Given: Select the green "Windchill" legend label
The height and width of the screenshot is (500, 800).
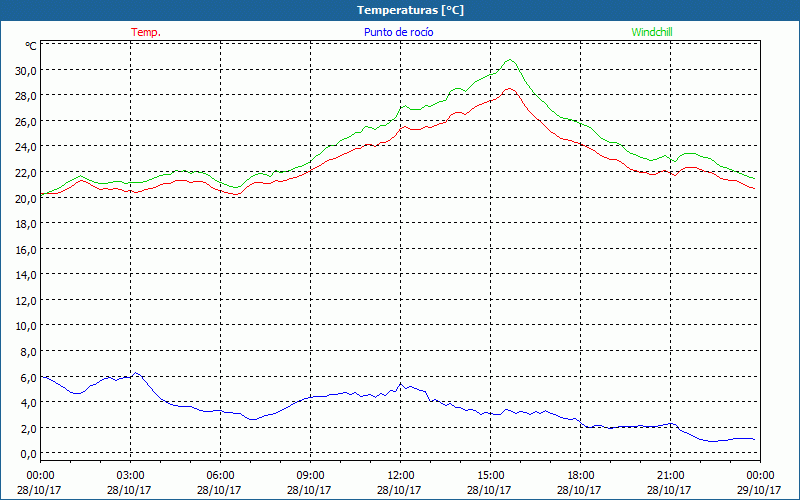Looking at the screenshot, I should click(x=652, y=32).
